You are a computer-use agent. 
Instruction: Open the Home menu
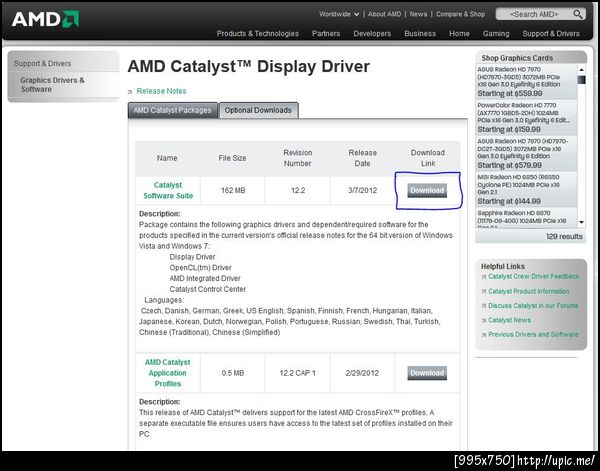(x=459, y=34)
